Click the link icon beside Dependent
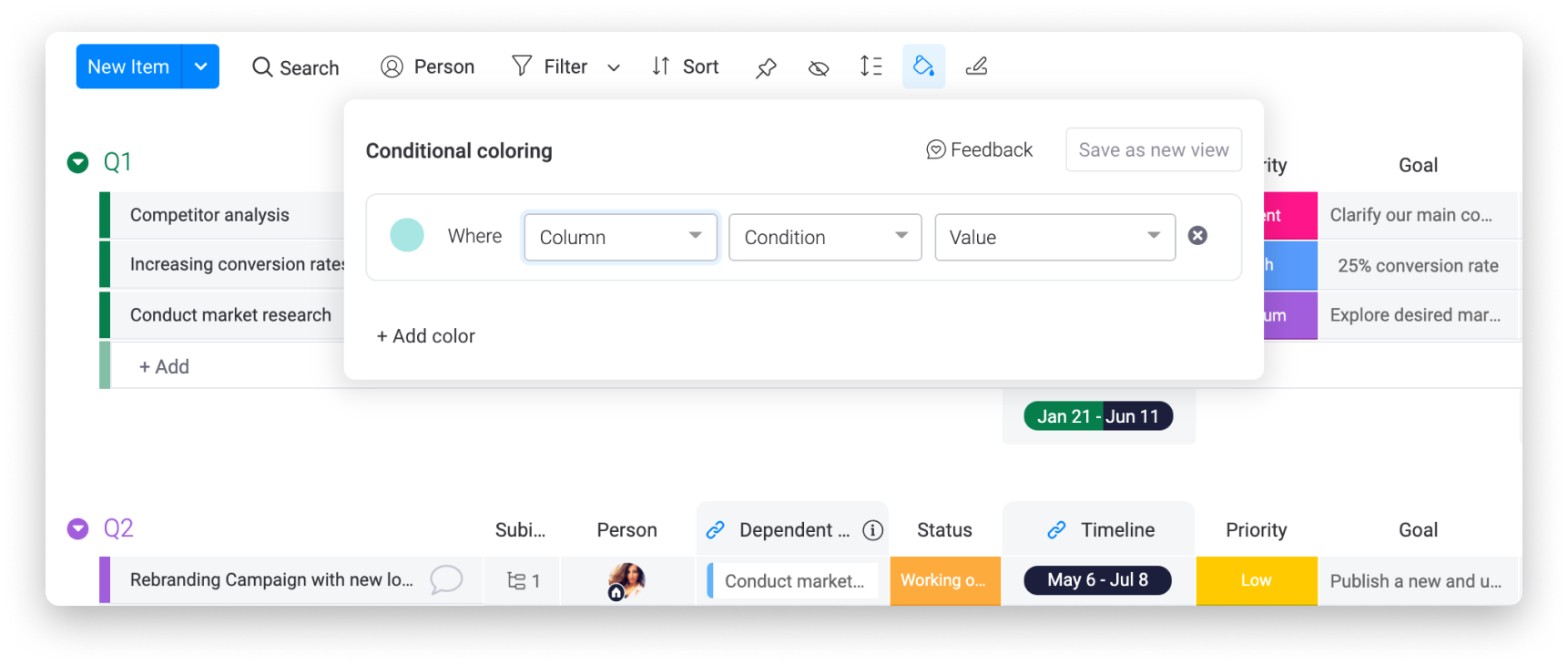Screen dimensions: 1568x665 point(716,530)
